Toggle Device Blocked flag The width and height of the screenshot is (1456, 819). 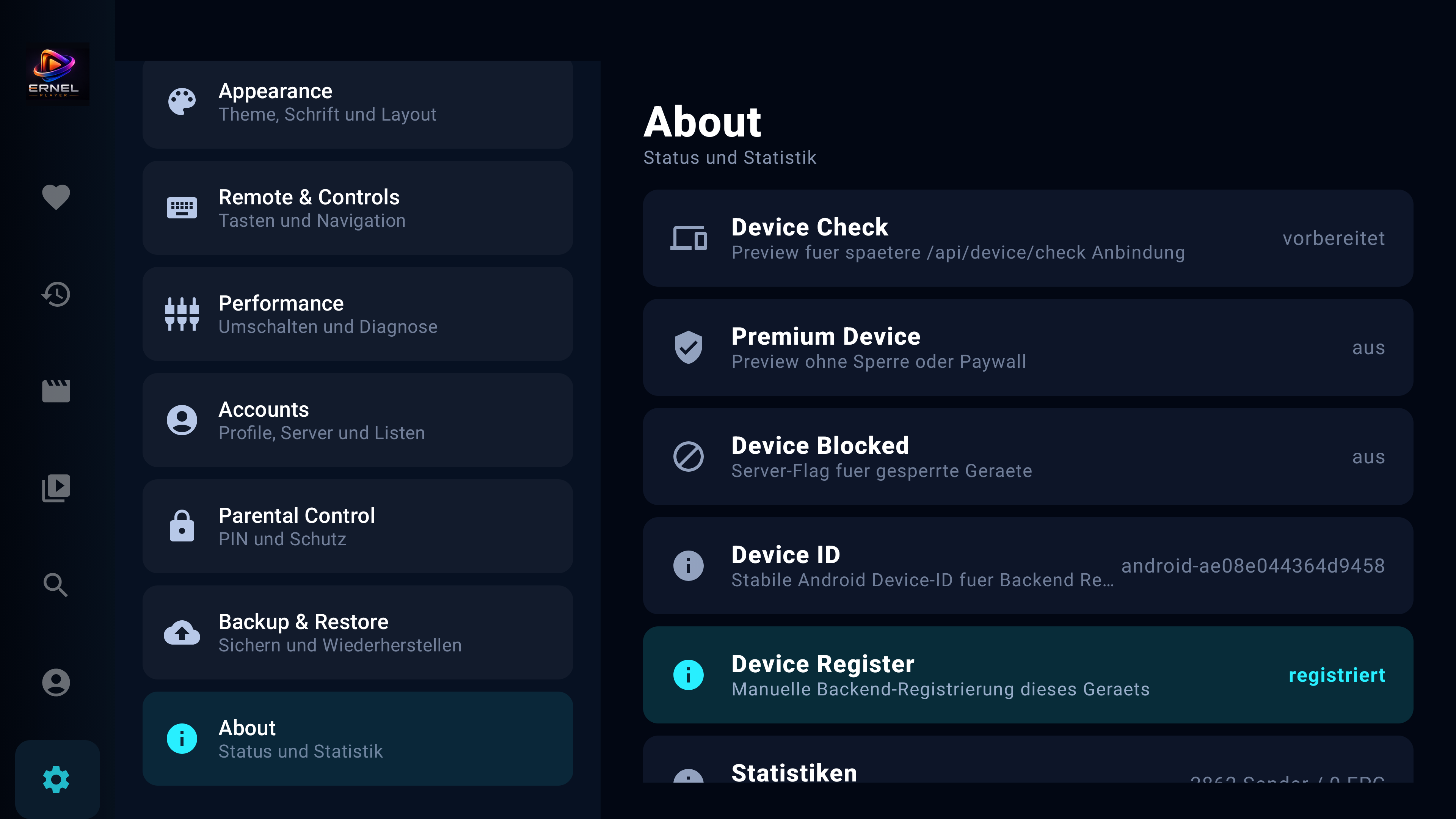pyautogui.click(x=1028, y=457)
